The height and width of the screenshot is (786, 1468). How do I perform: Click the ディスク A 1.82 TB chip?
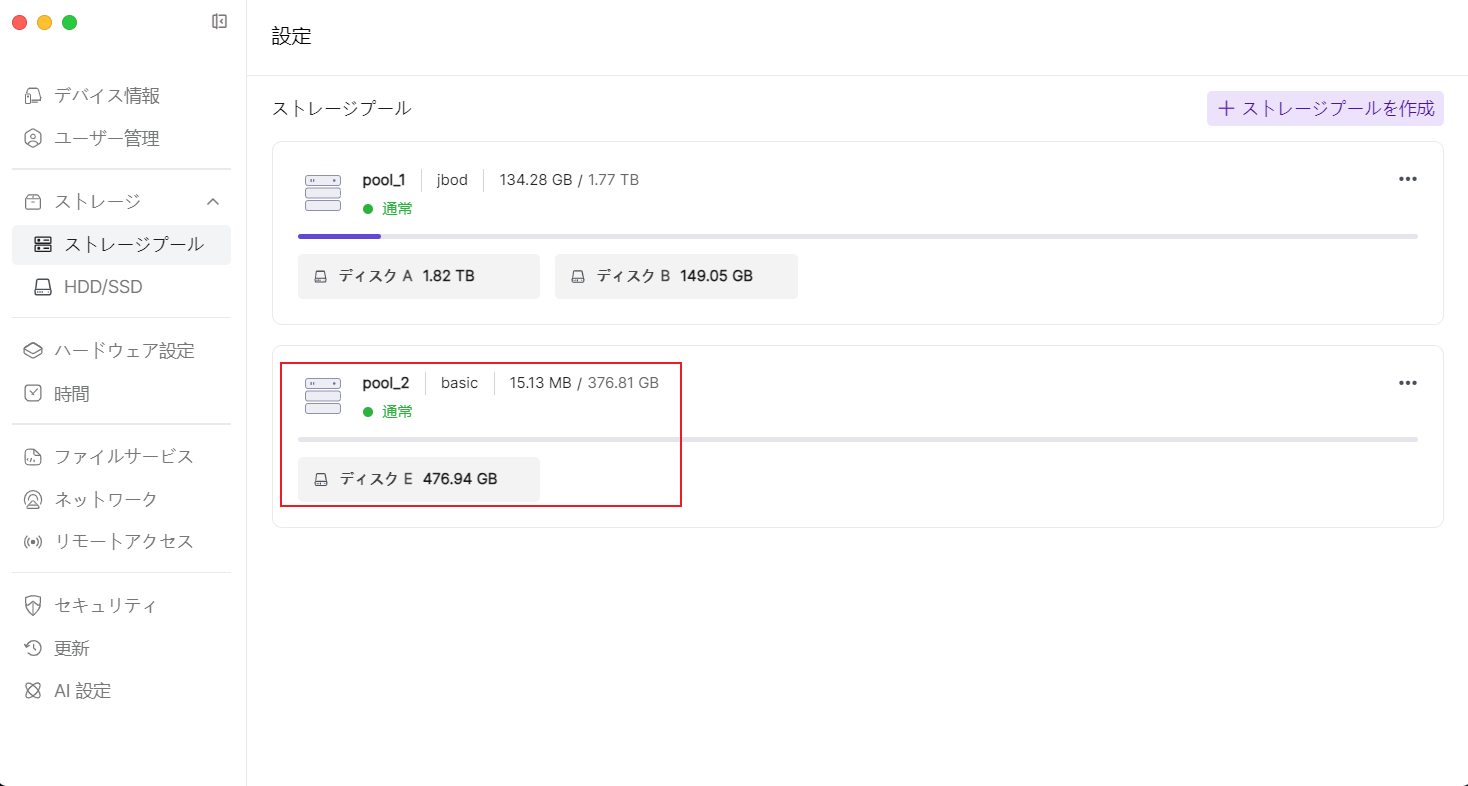click(x=418, y=277)
